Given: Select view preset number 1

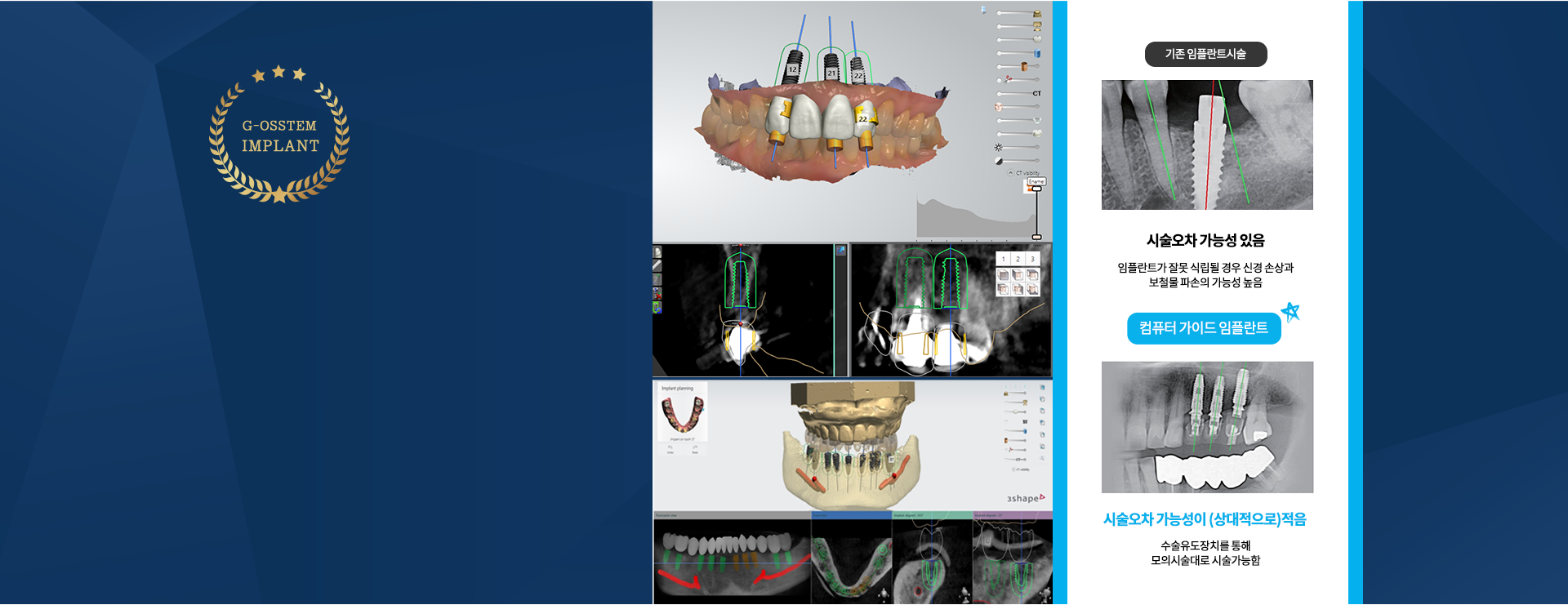Looking at the screenshot, I should coord(1003,259).
